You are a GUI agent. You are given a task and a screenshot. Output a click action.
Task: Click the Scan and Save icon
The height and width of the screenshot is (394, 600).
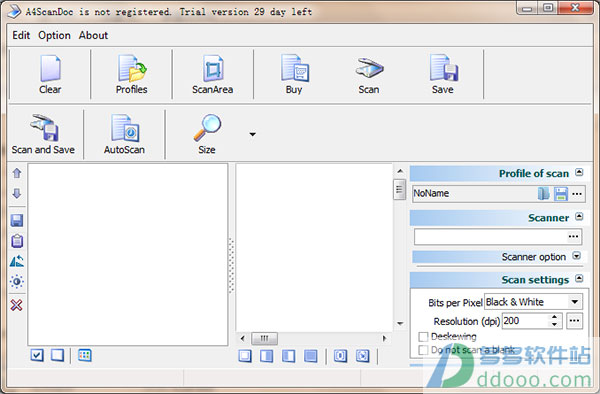pos(44,128)
